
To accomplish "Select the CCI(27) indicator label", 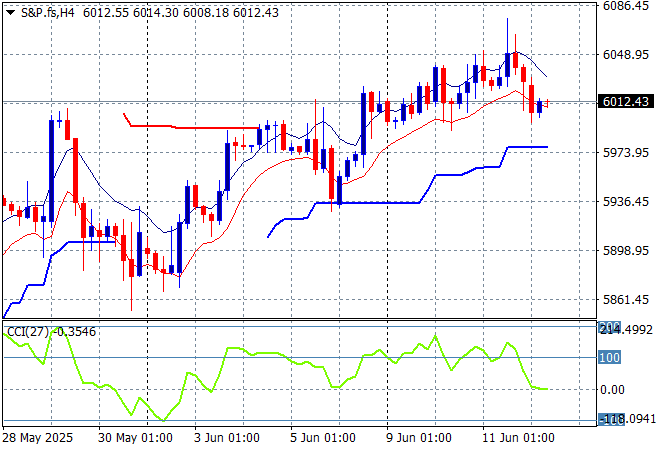I will 51,332.
